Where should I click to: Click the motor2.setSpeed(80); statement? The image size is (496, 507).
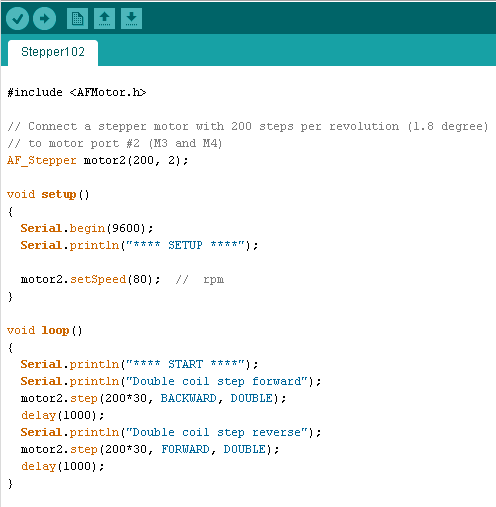(x=90, y=279)
